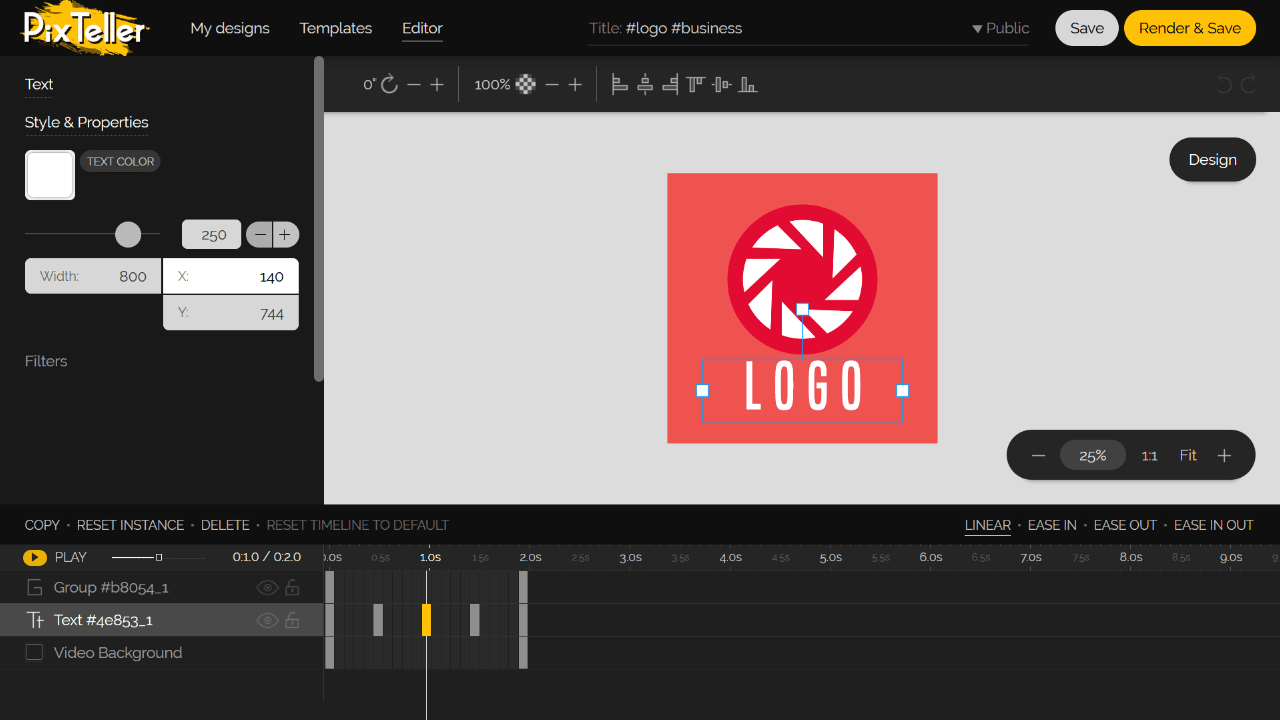The height and width of the screenshot is (720, 1280).
Task: Select the align right icon
Action: pos(670,84)
